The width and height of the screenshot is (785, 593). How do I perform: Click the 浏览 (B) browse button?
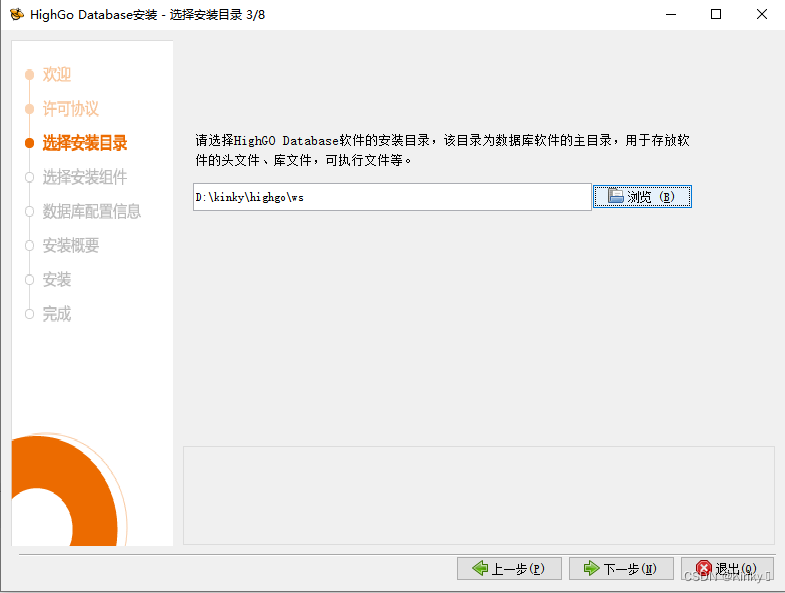click(x=642, y=196)
